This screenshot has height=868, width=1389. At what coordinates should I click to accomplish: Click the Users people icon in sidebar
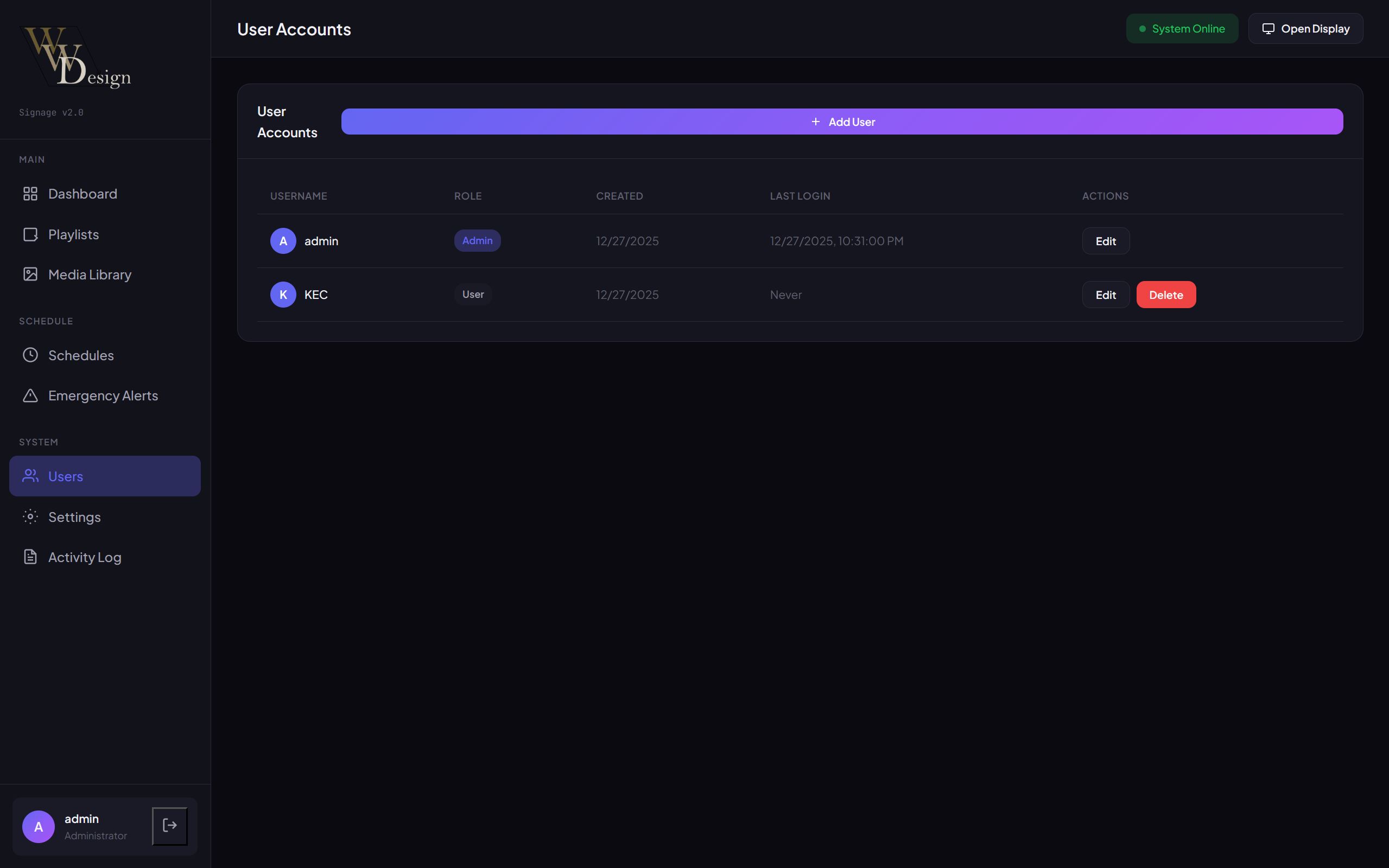pos(30,476)
